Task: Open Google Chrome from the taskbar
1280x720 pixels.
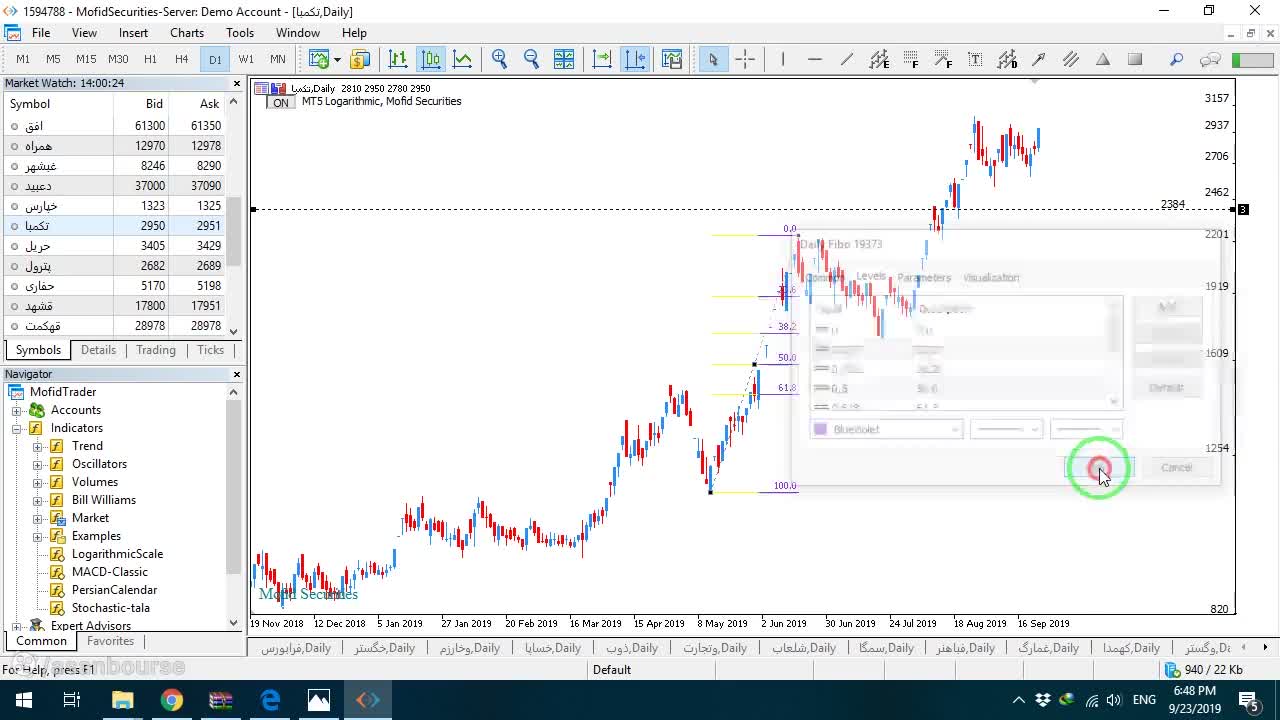Action: pyautogui.click(x=172, y=700)
